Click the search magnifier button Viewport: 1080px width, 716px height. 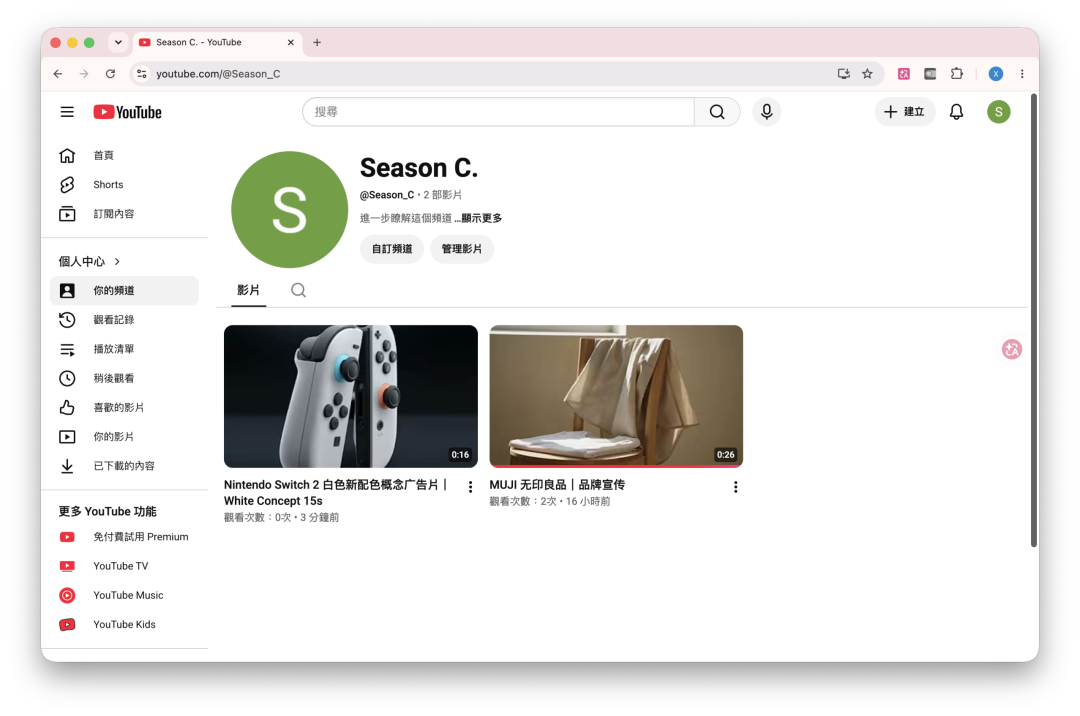coord(717,112)
